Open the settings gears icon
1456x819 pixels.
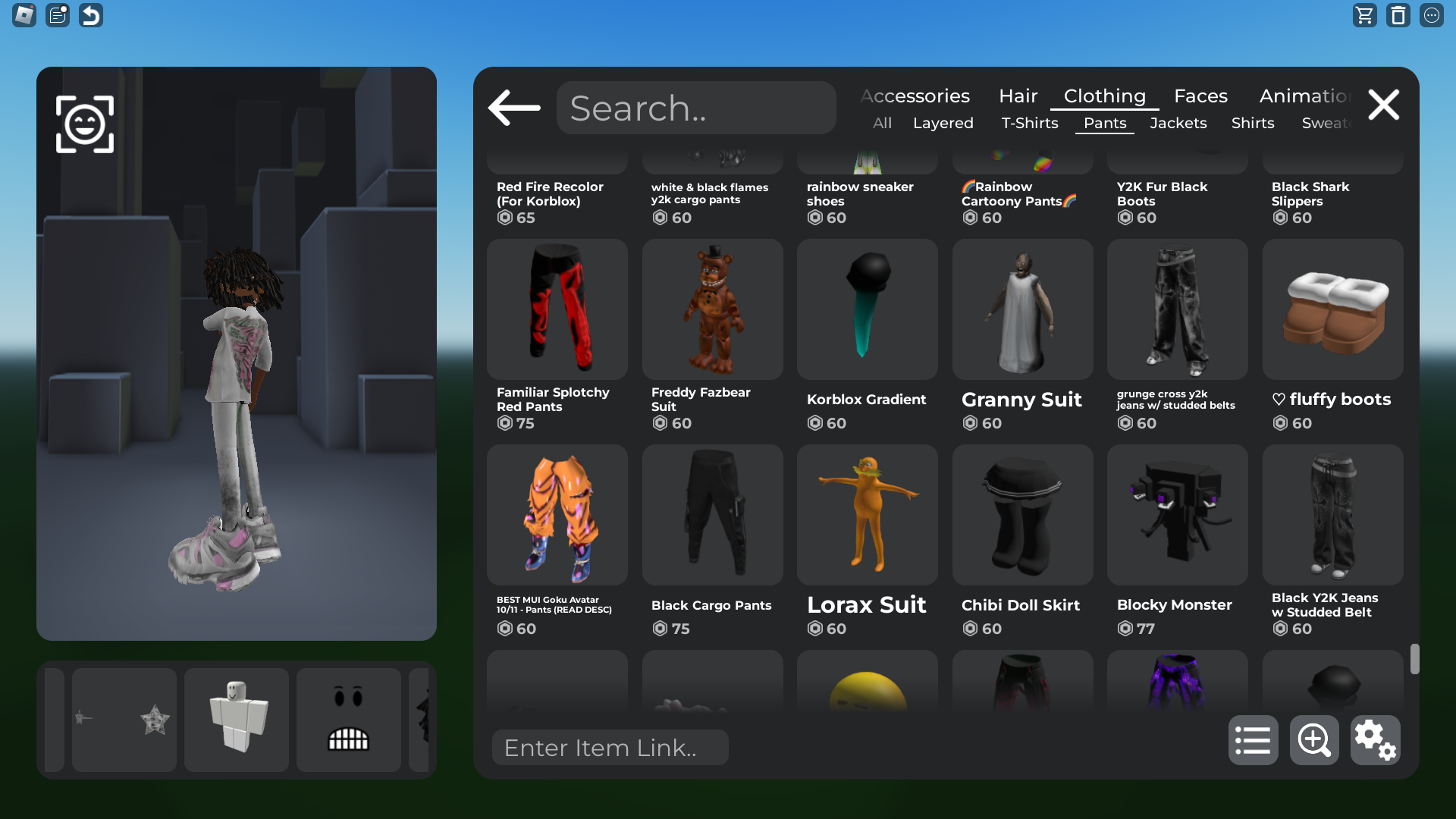1375,740
